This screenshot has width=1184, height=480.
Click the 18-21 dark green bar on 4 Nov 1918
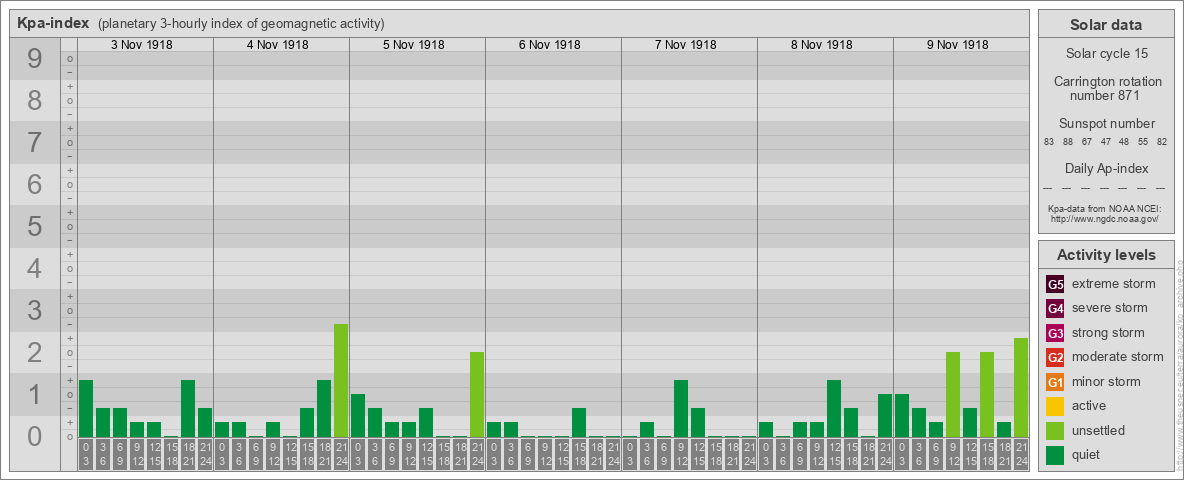point(324,409)
